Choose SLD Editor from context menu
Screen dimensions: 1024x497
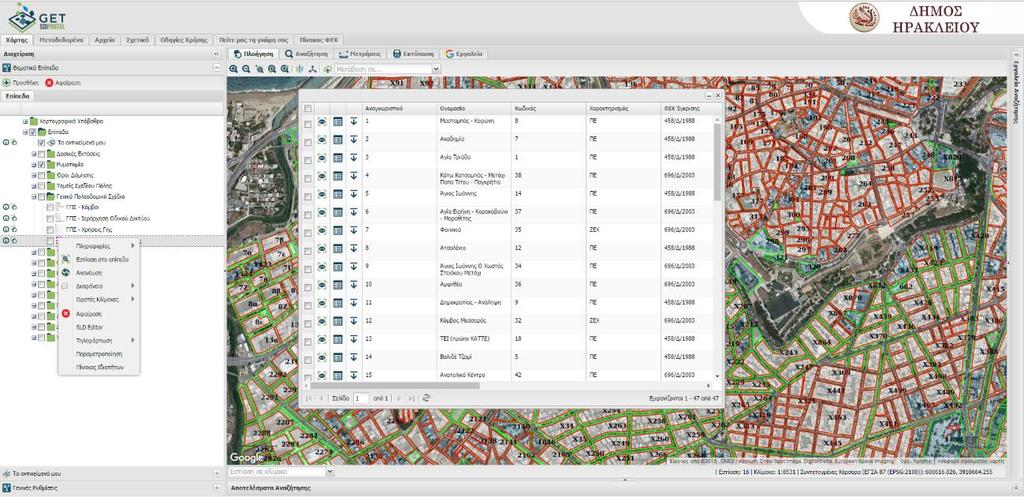click(x=99, y=327)
